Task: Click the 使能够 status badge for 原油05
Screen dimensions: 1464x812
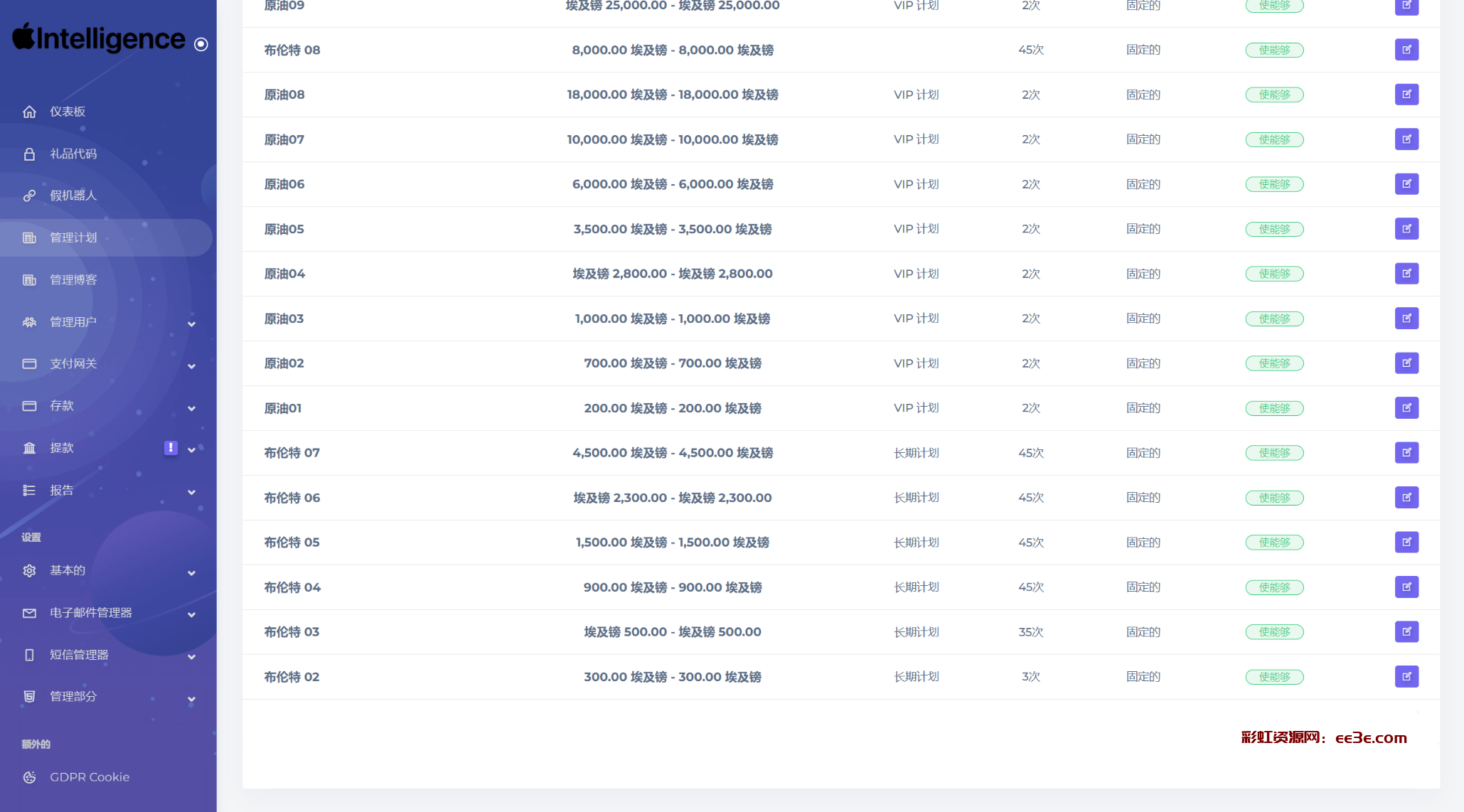Action: point(1274,229)
